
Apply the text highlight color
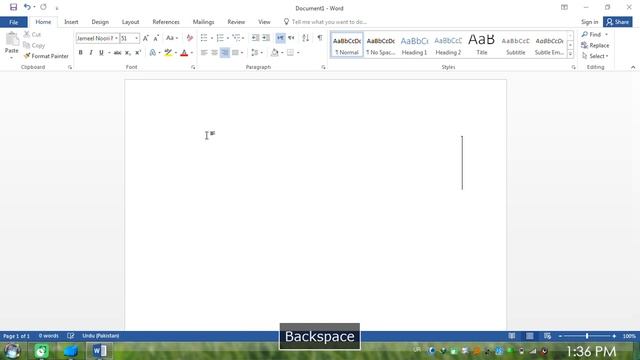[168, 53]
